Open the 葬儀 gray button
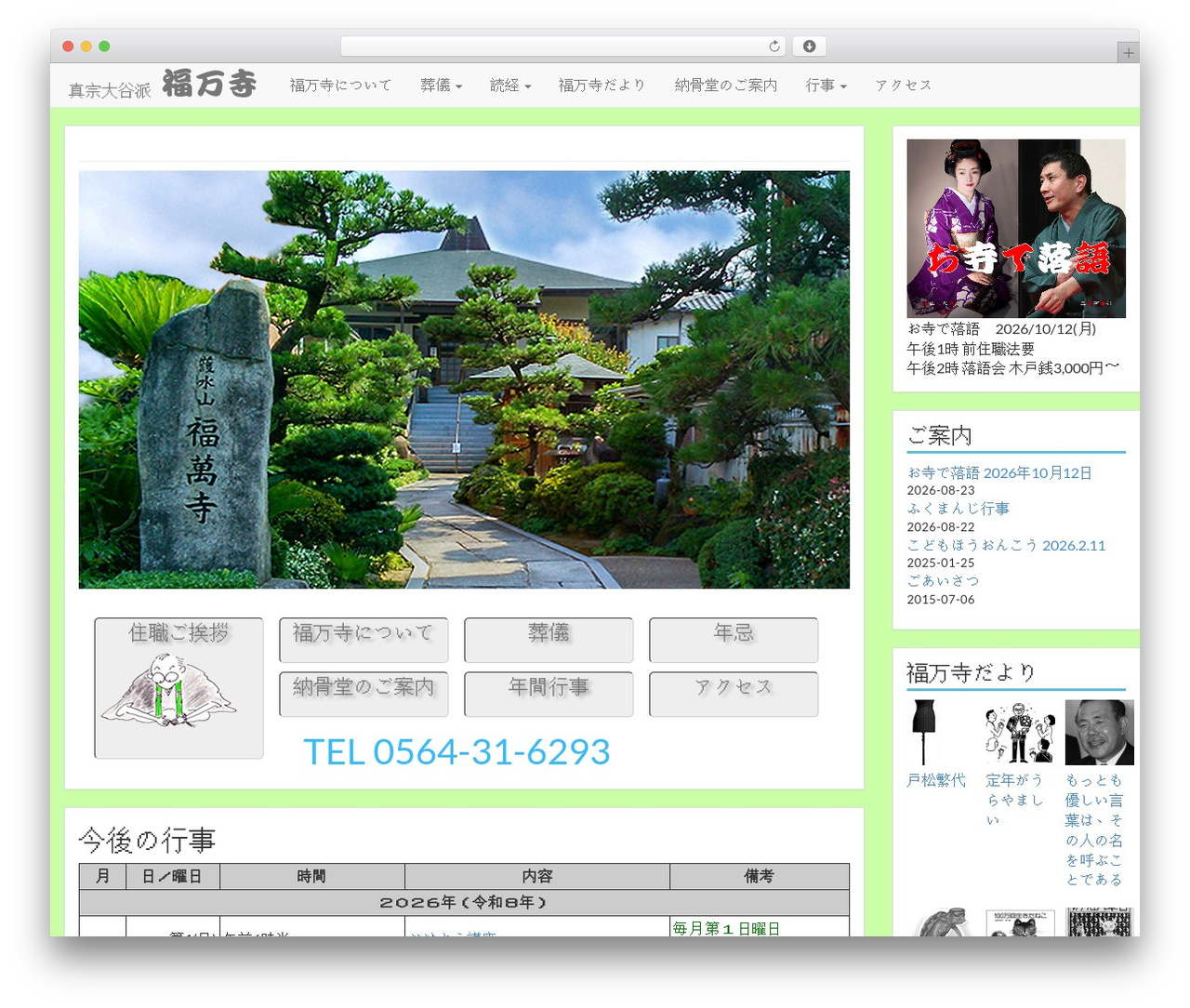The image size is (1190, 1008). tap(549, 640)
